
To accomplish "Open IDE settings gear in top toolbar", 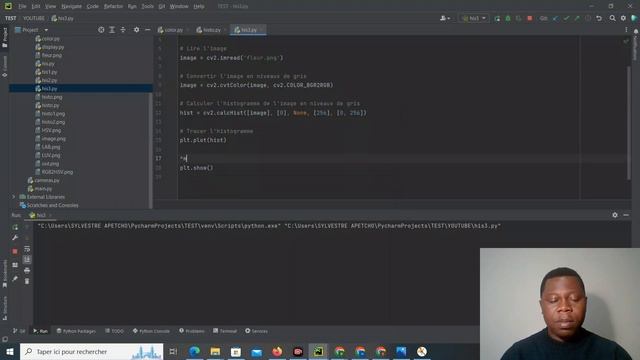I will pyautogui.click(x=623, y=18).
